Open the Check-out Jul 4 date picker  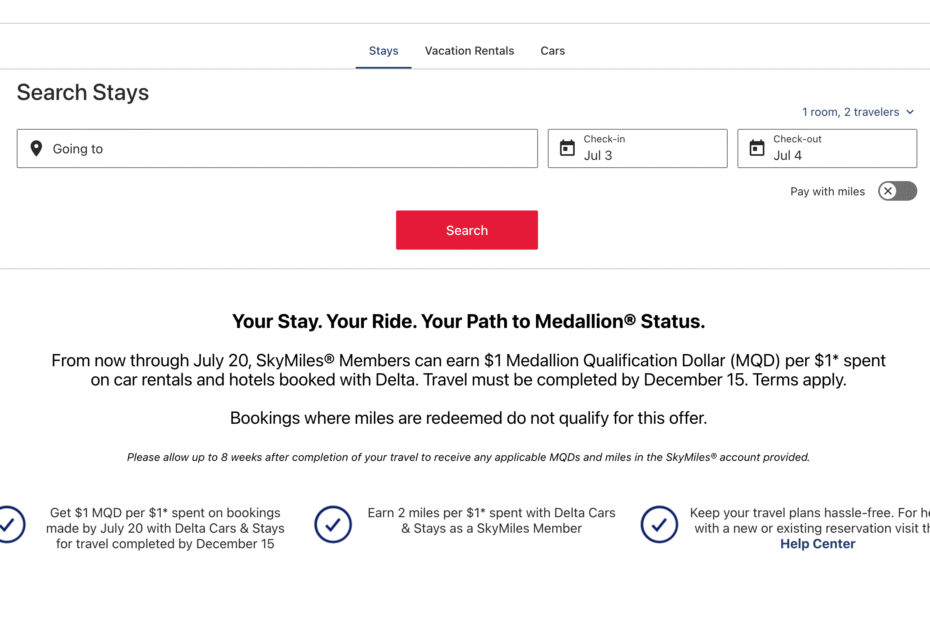point(827,148)
